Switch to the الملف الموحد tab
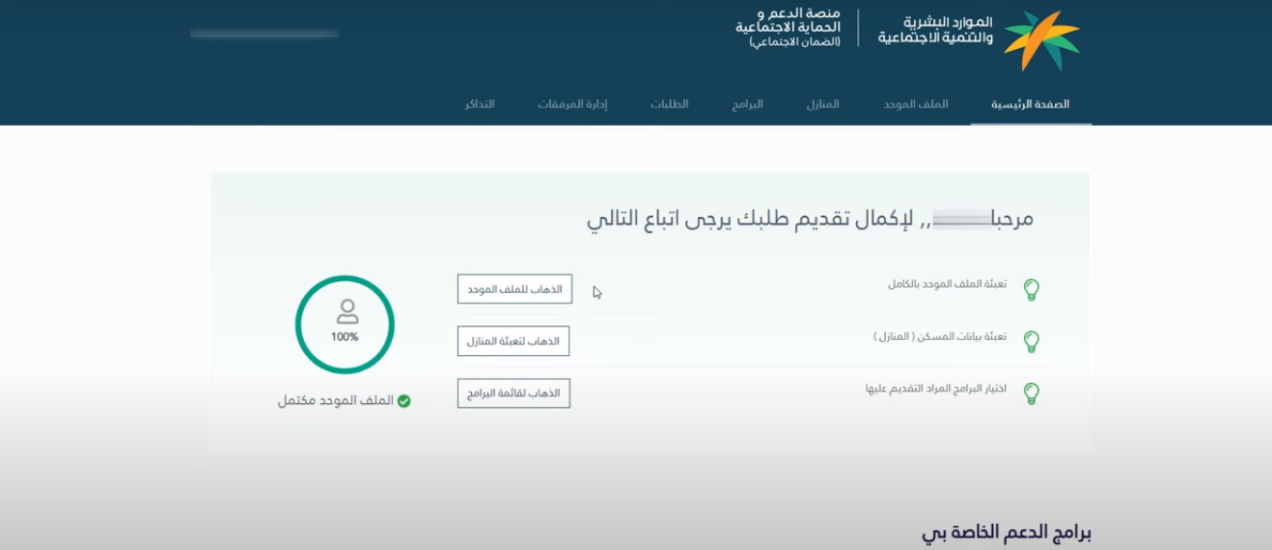 tap(916, 105)
